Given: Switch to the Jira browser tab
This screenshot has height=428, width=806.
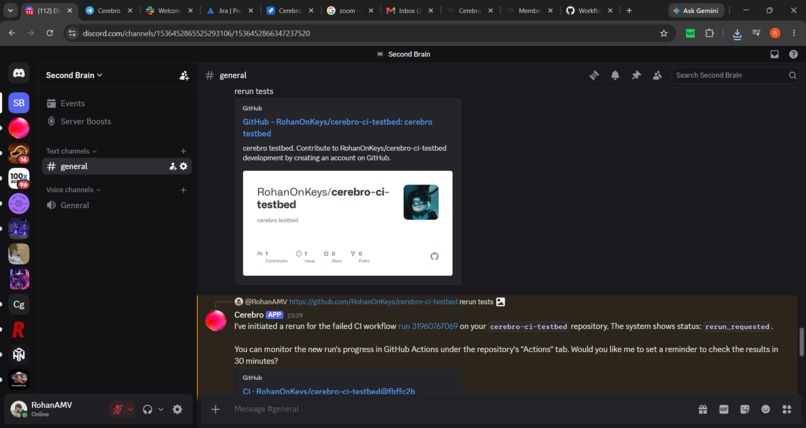Looking at the screenshot, I should click(230, 10).
